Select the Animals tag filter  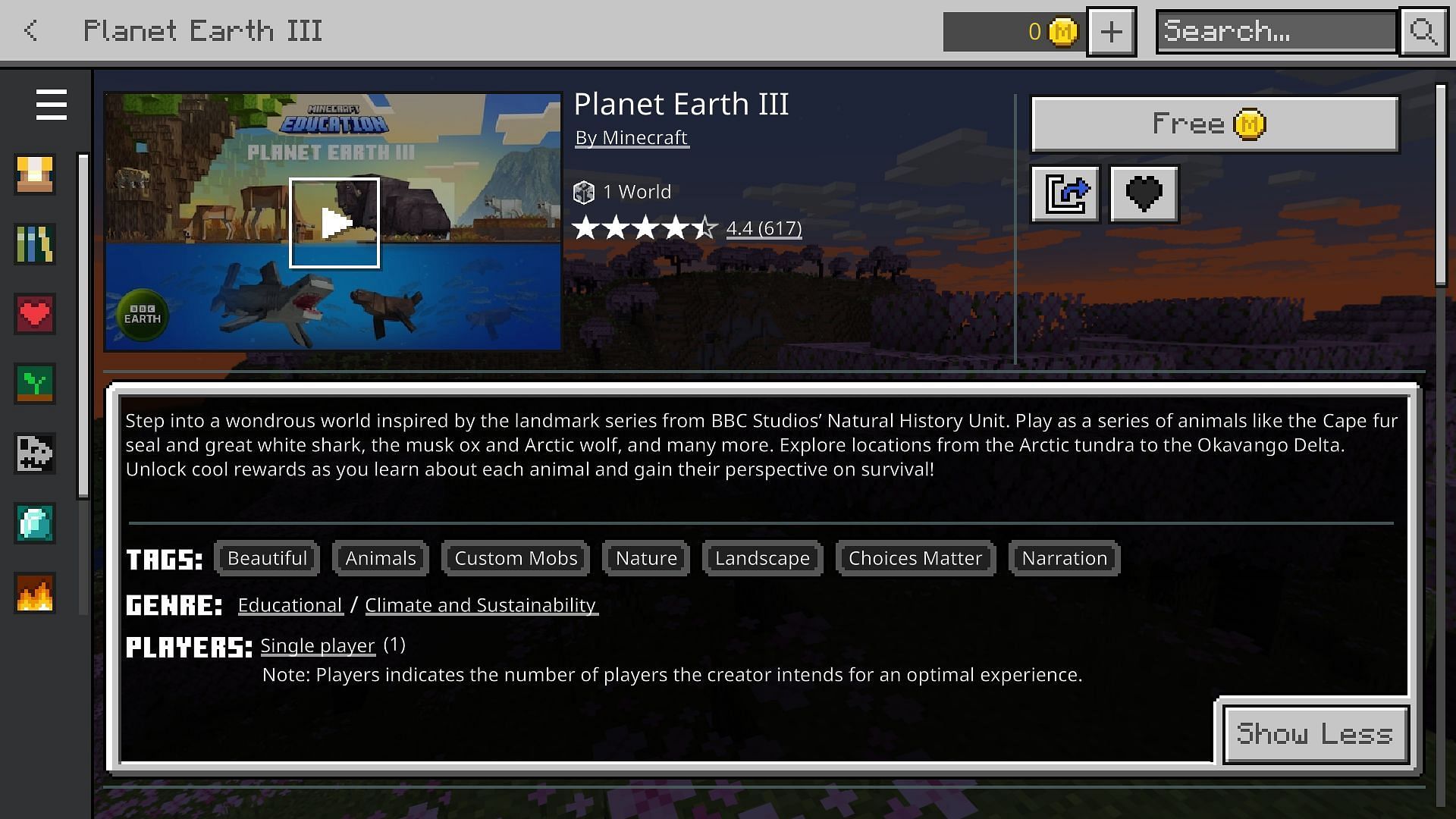click(380, 557)
